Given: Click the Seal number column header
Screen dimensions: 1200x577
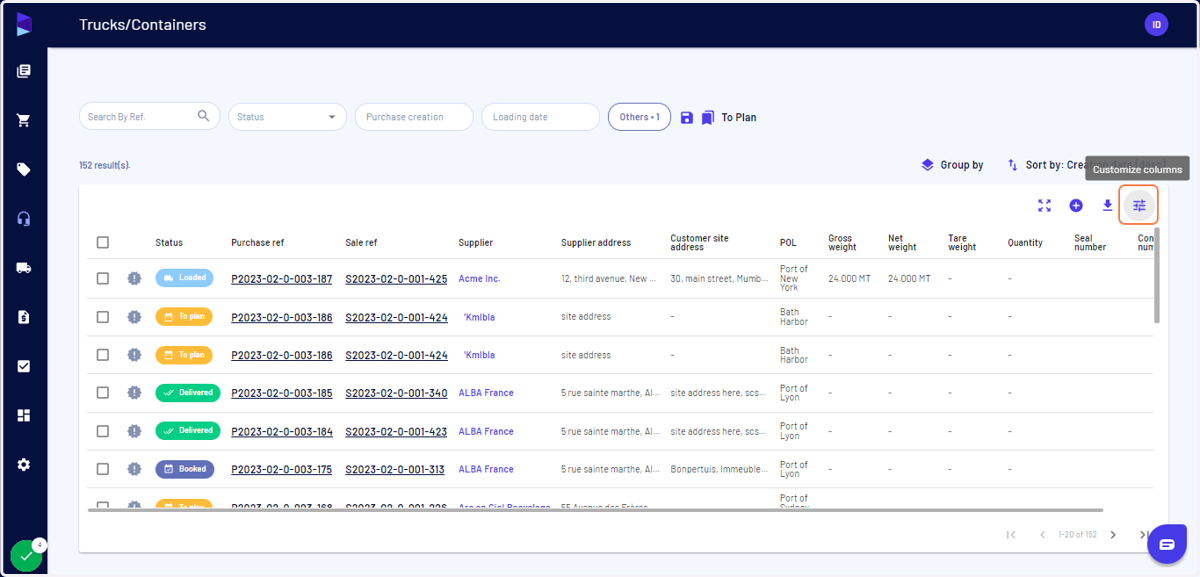Looking at the screenshot, I should coord(1090,243).
